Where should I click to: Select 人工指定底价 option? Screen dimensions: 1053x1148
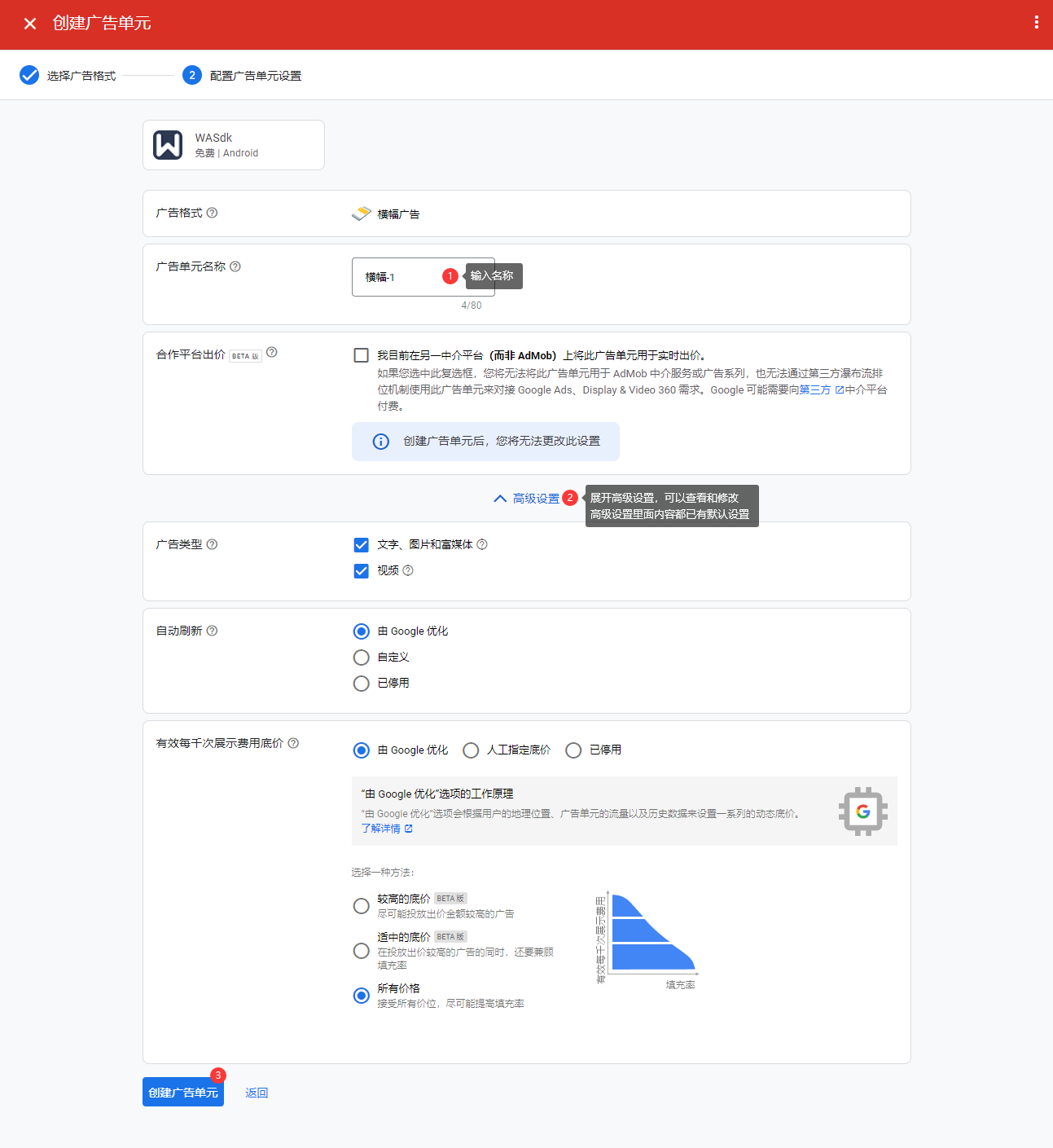coord(471,750)
